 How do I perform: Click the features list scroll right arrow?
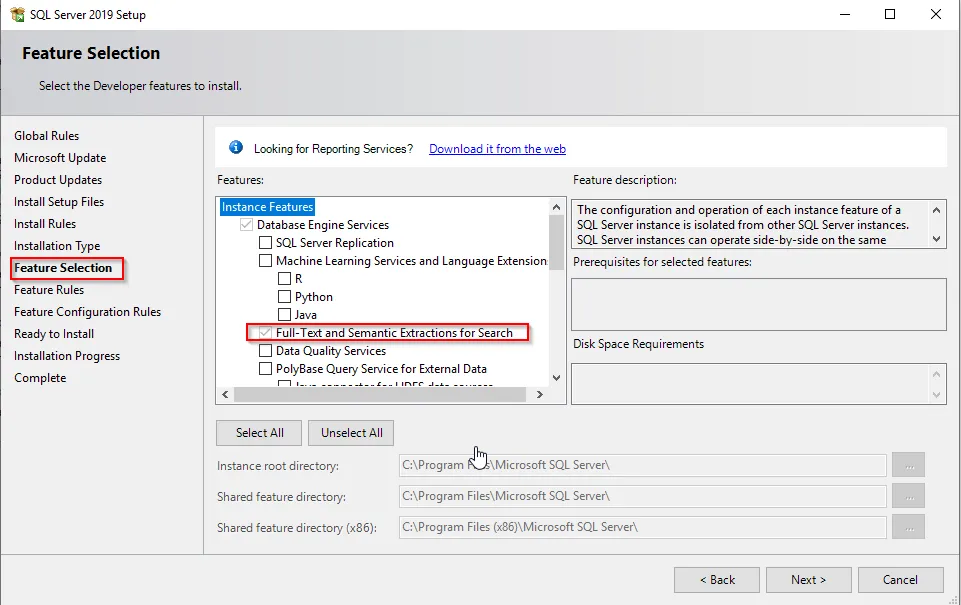point(540,395)
